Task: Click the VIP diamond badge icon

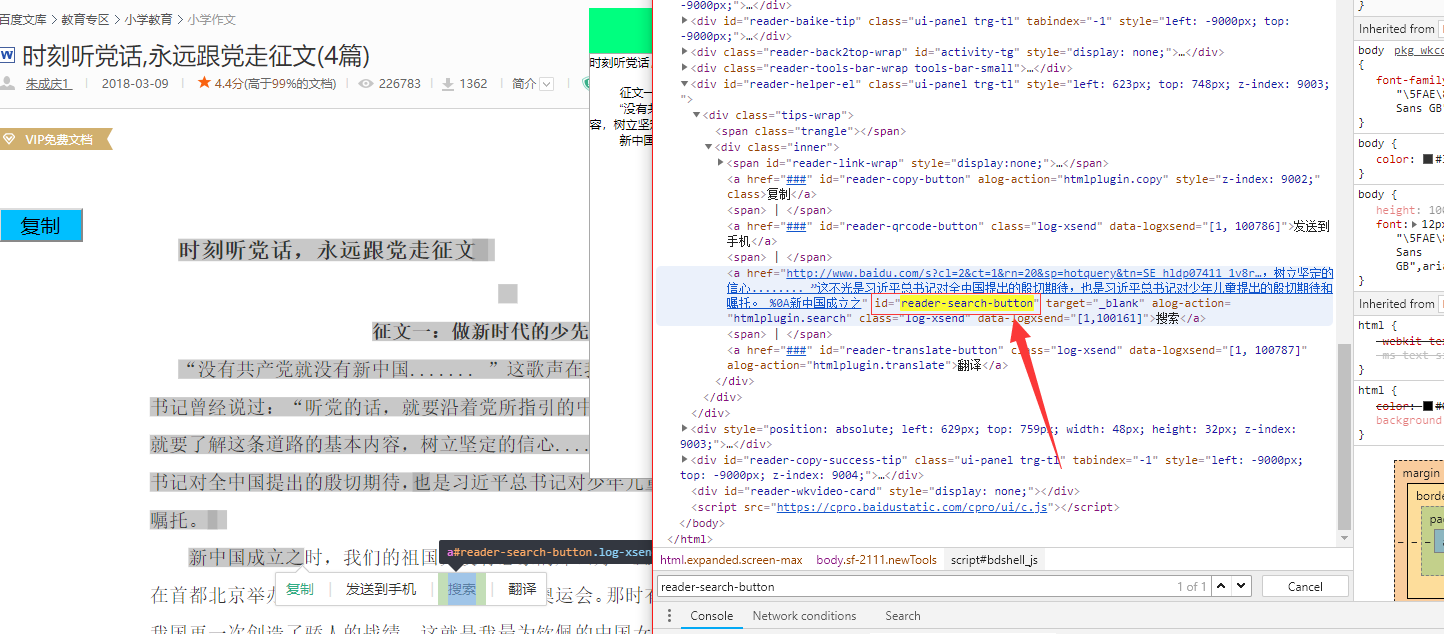Action: coord(8,140)
